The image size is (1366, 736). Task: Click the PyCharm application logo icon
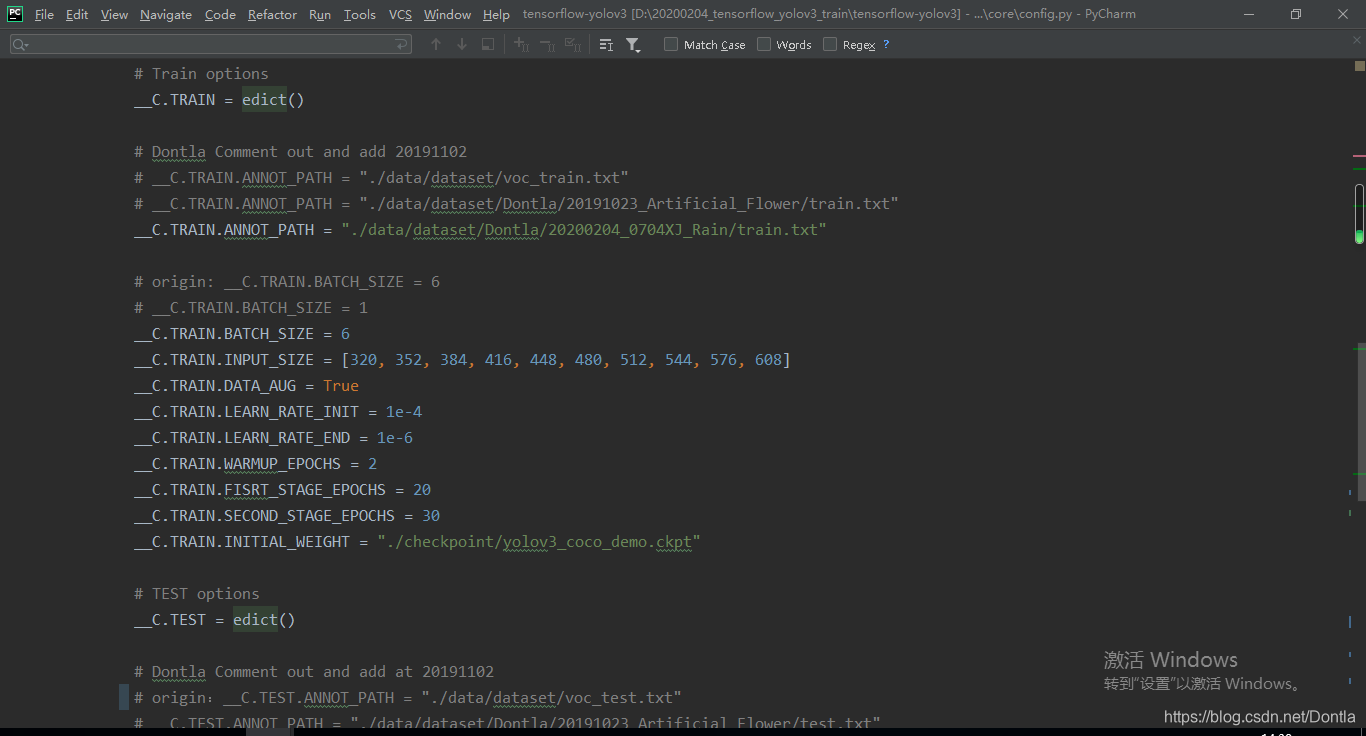[15, 14]
